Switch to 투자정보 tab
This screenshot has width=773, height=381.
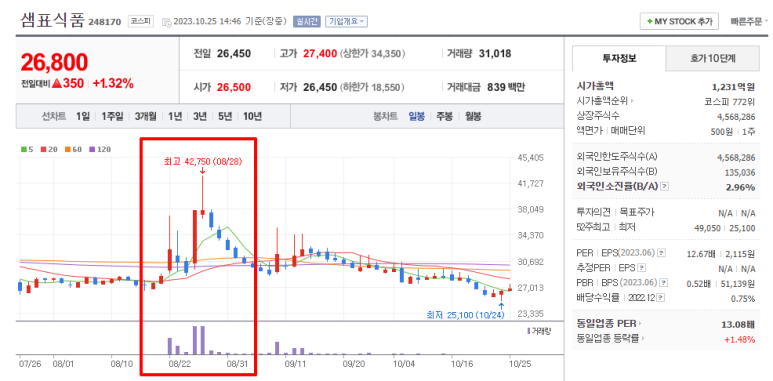click(x=619, y=59)
